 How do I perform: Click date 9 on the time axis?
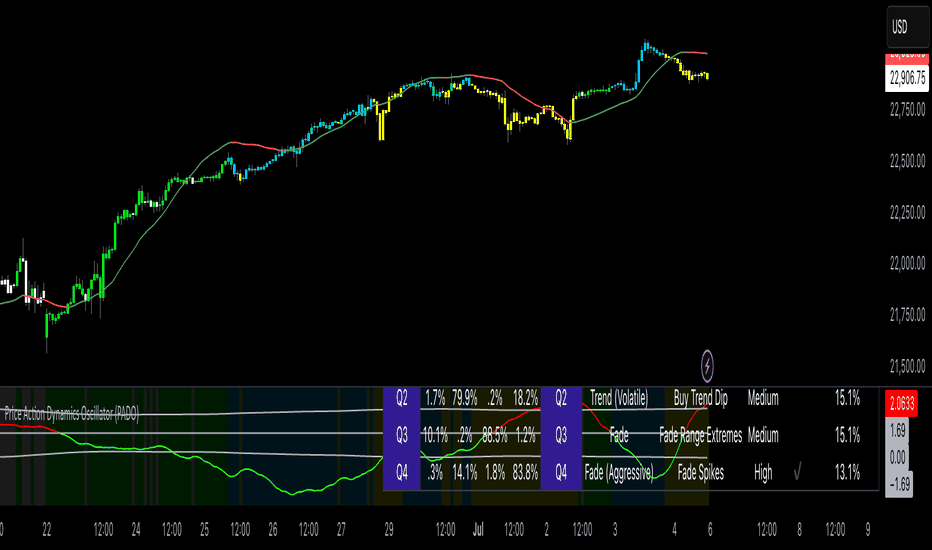coord(868,529)
